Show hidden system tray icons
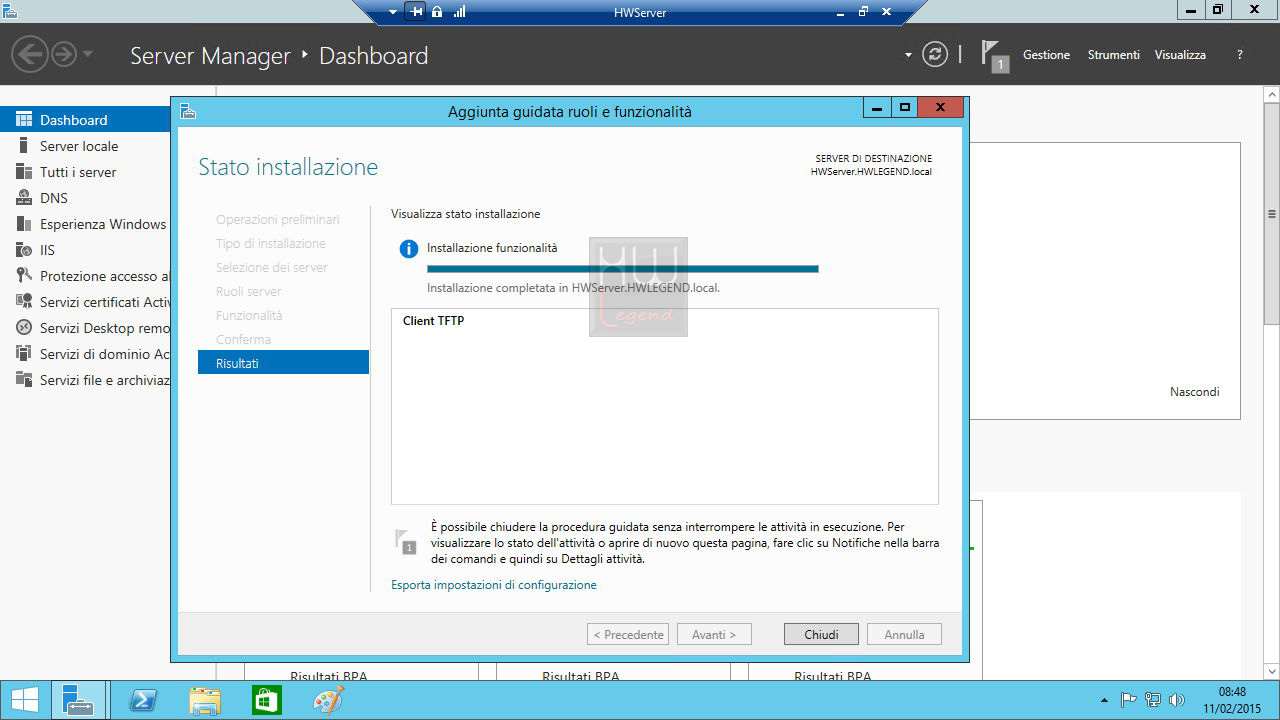The height and width of the screenshot is (720, 1280). click(x=1104, y=700)
